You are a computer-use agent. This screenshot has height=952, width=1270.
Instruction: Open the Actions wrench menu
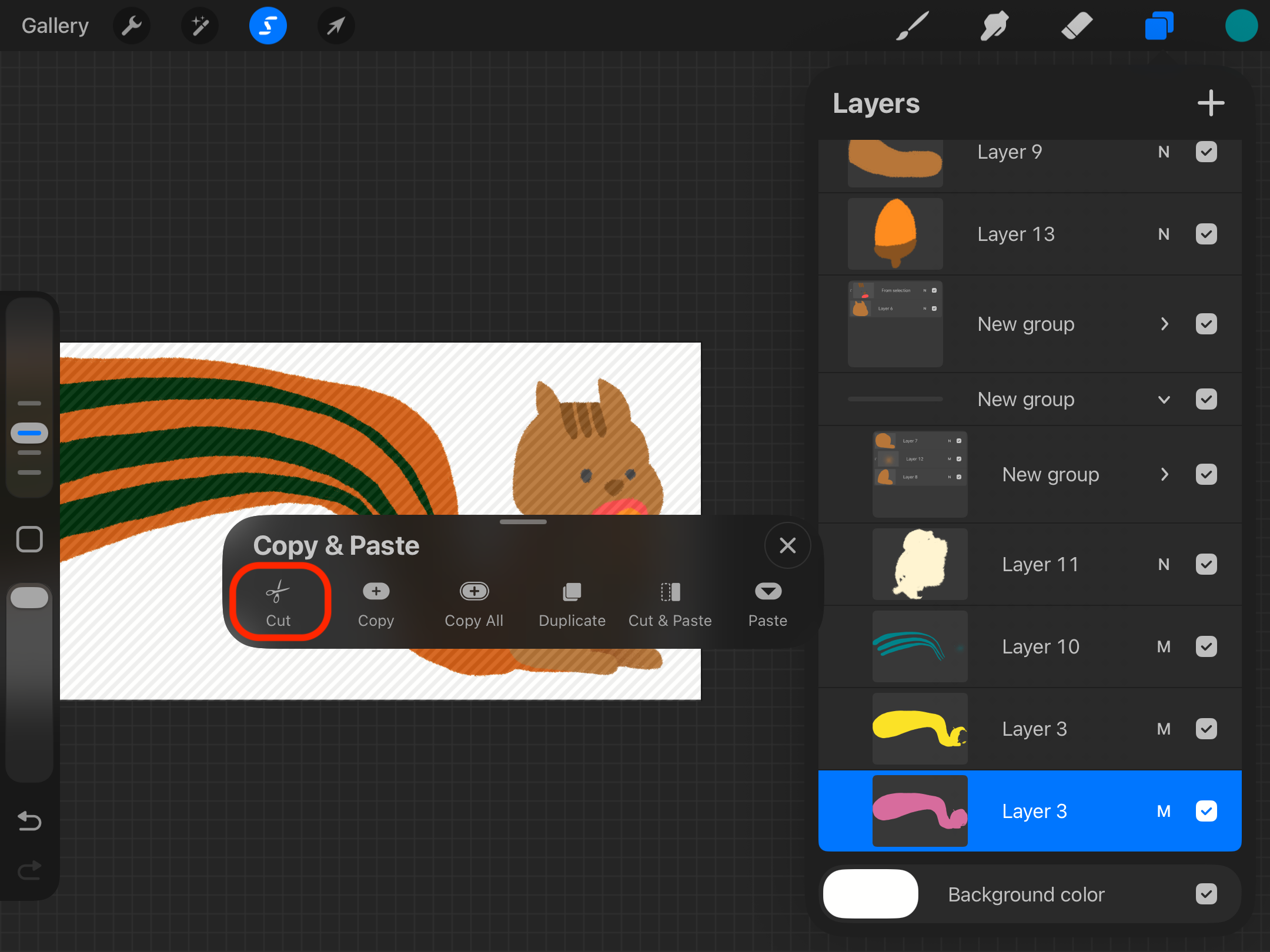(132, 26)
